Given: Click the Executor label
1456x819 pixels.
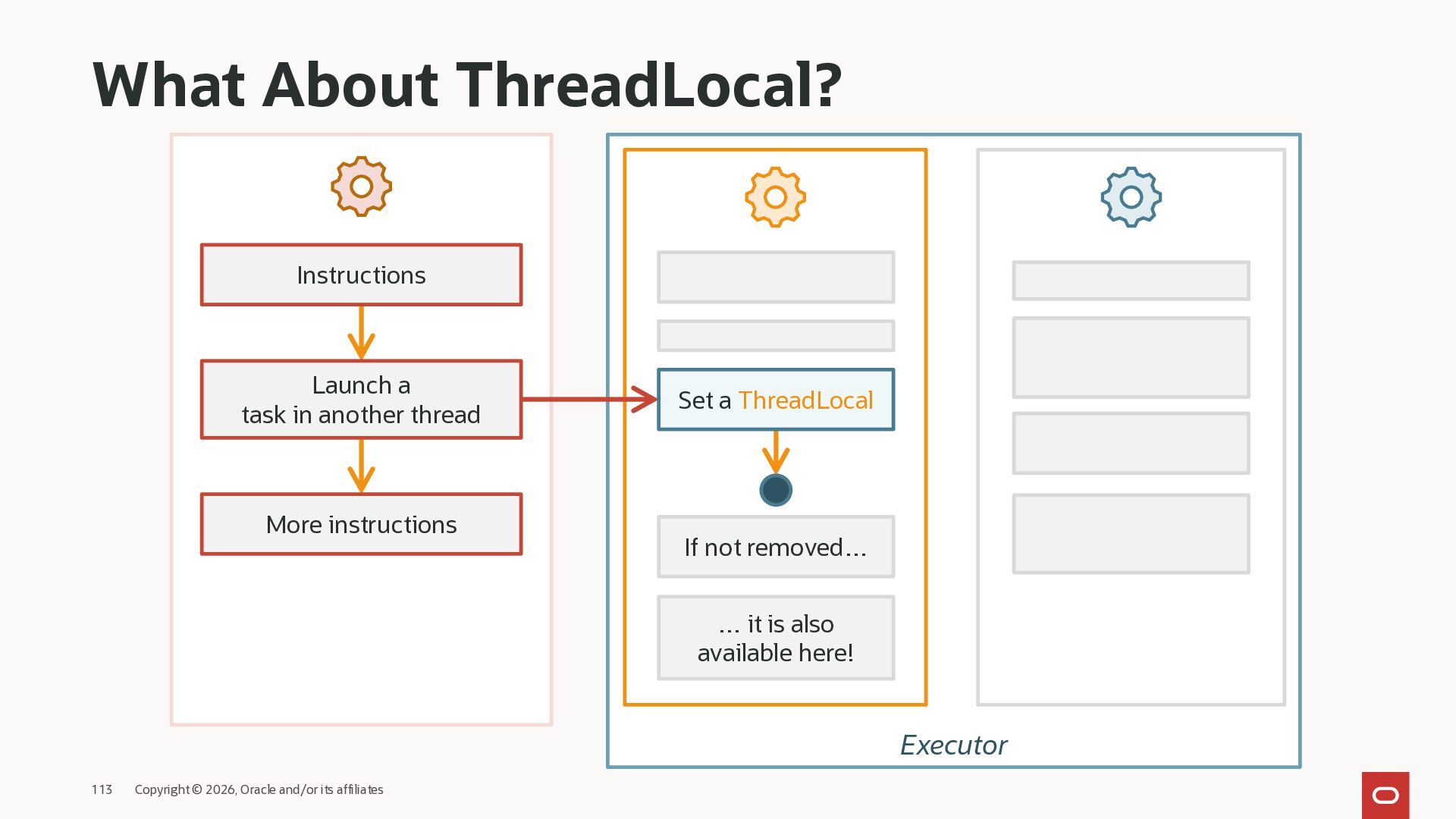Looking at the screenshot, I should (x=953, y=745).
